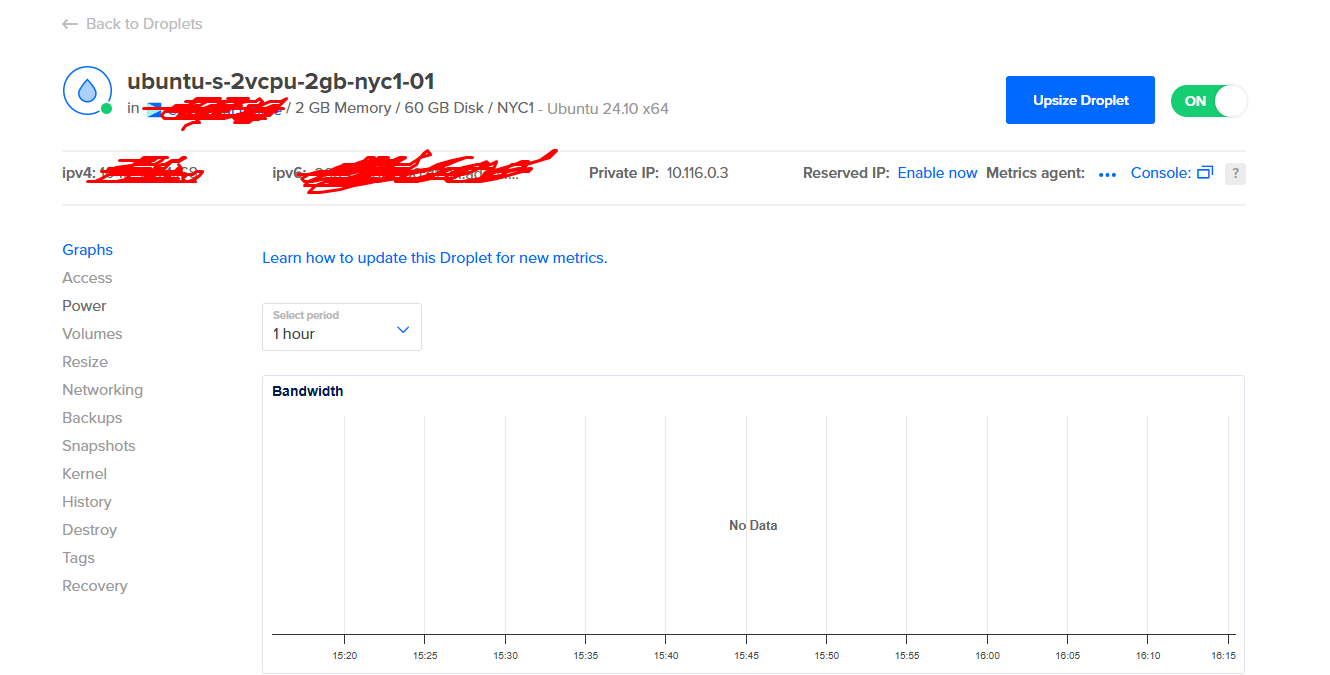Click the Select period dropdown chevron

point(403,330)
